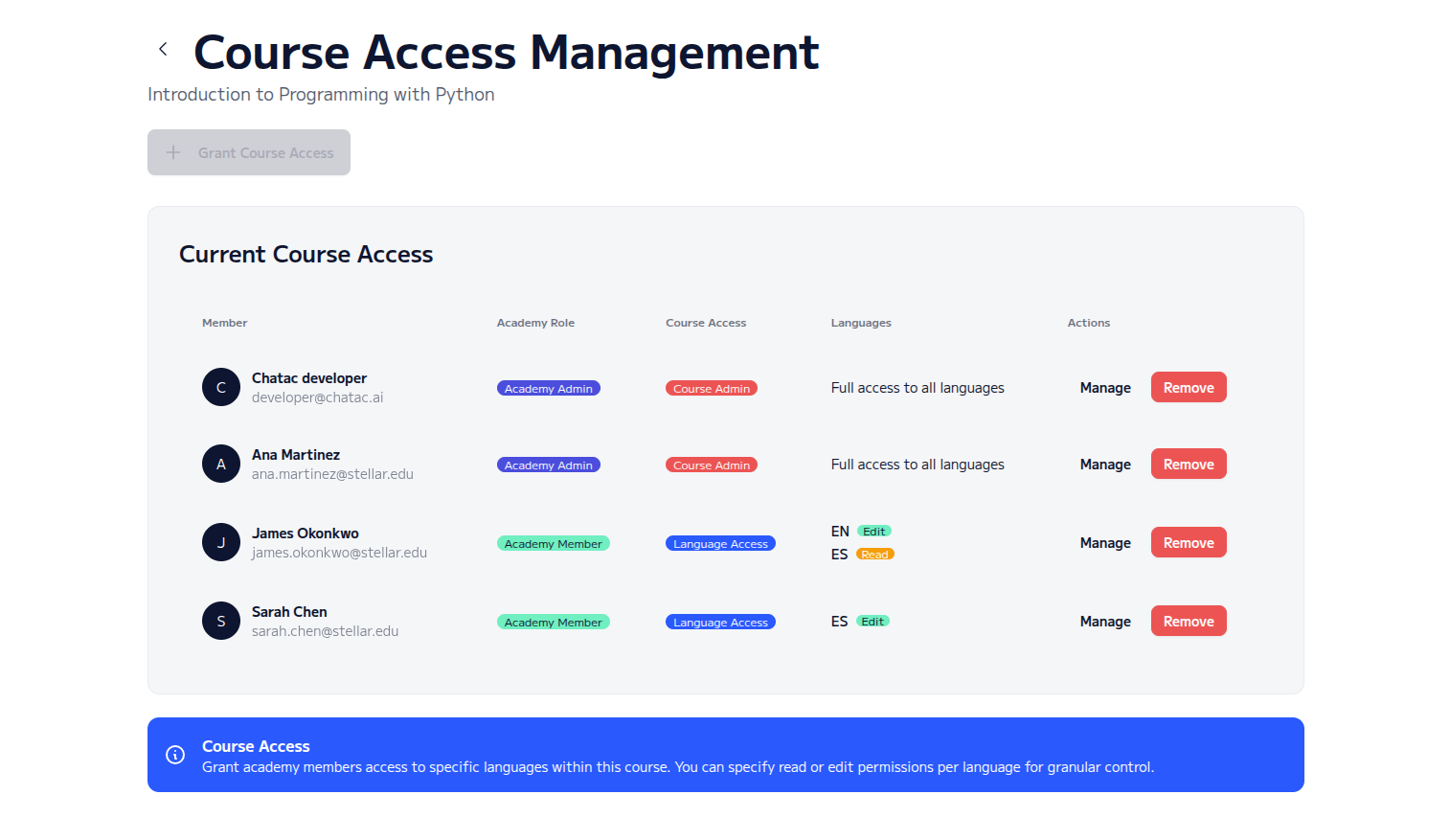The height and width of the screenshot is (840, 1450).
Task: Expand the Language Access badge for James Okonkwo
Action: coord(720,542)
